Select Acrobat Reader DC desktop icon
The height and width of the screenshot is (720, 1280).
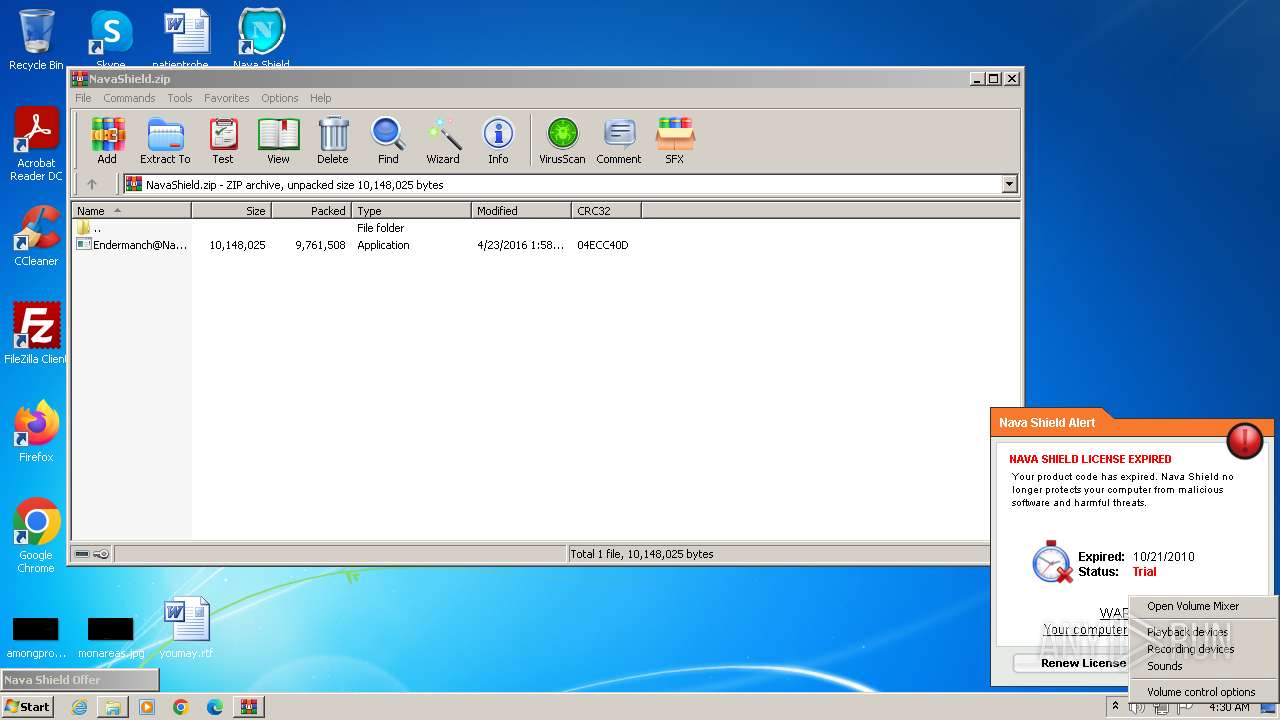tap(36, 145)
